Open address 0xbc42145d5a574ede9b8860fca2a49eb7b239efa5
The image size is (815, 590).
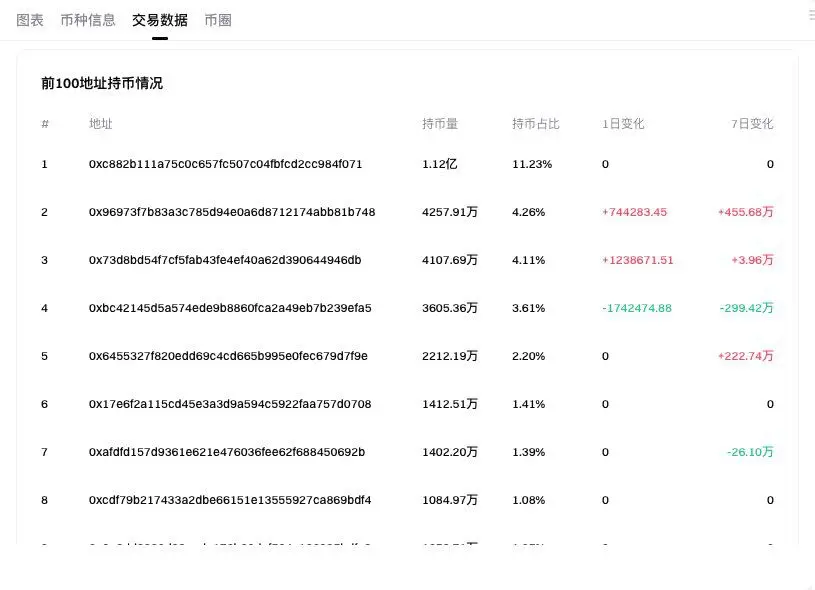click(x=230, y=308)
